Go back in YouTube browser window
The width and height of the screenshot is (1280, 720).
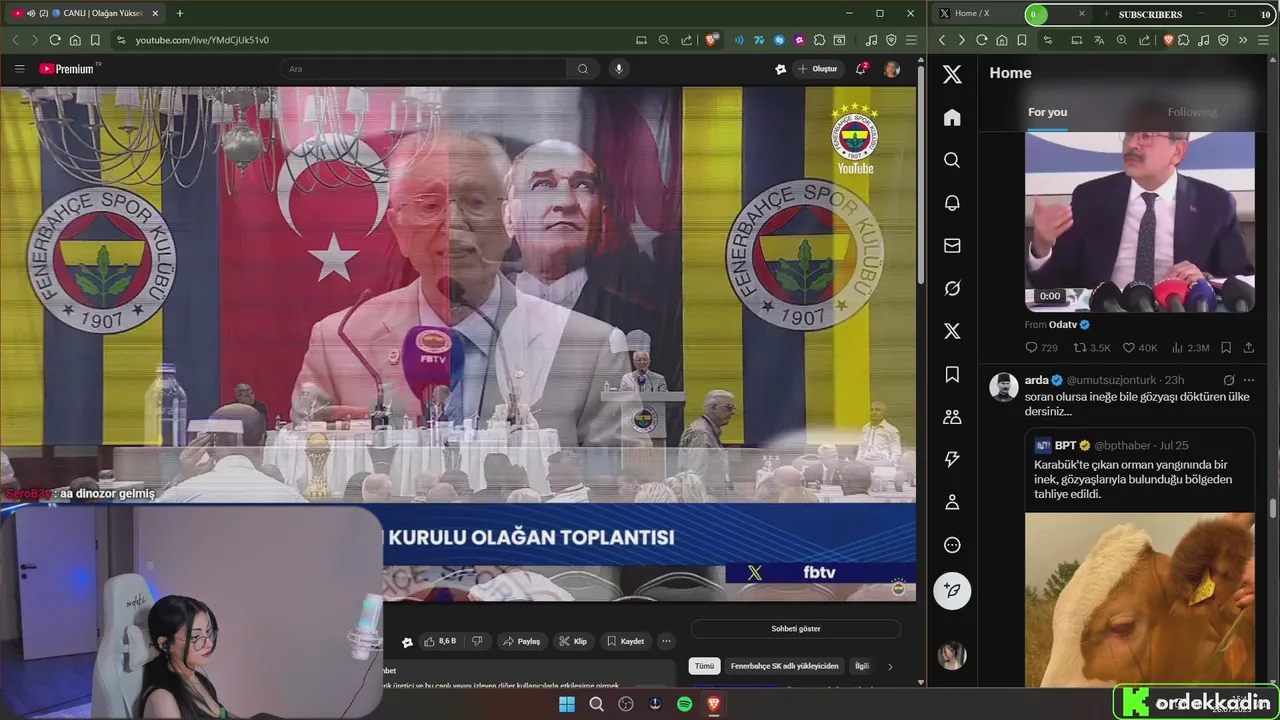coord(15,40)
